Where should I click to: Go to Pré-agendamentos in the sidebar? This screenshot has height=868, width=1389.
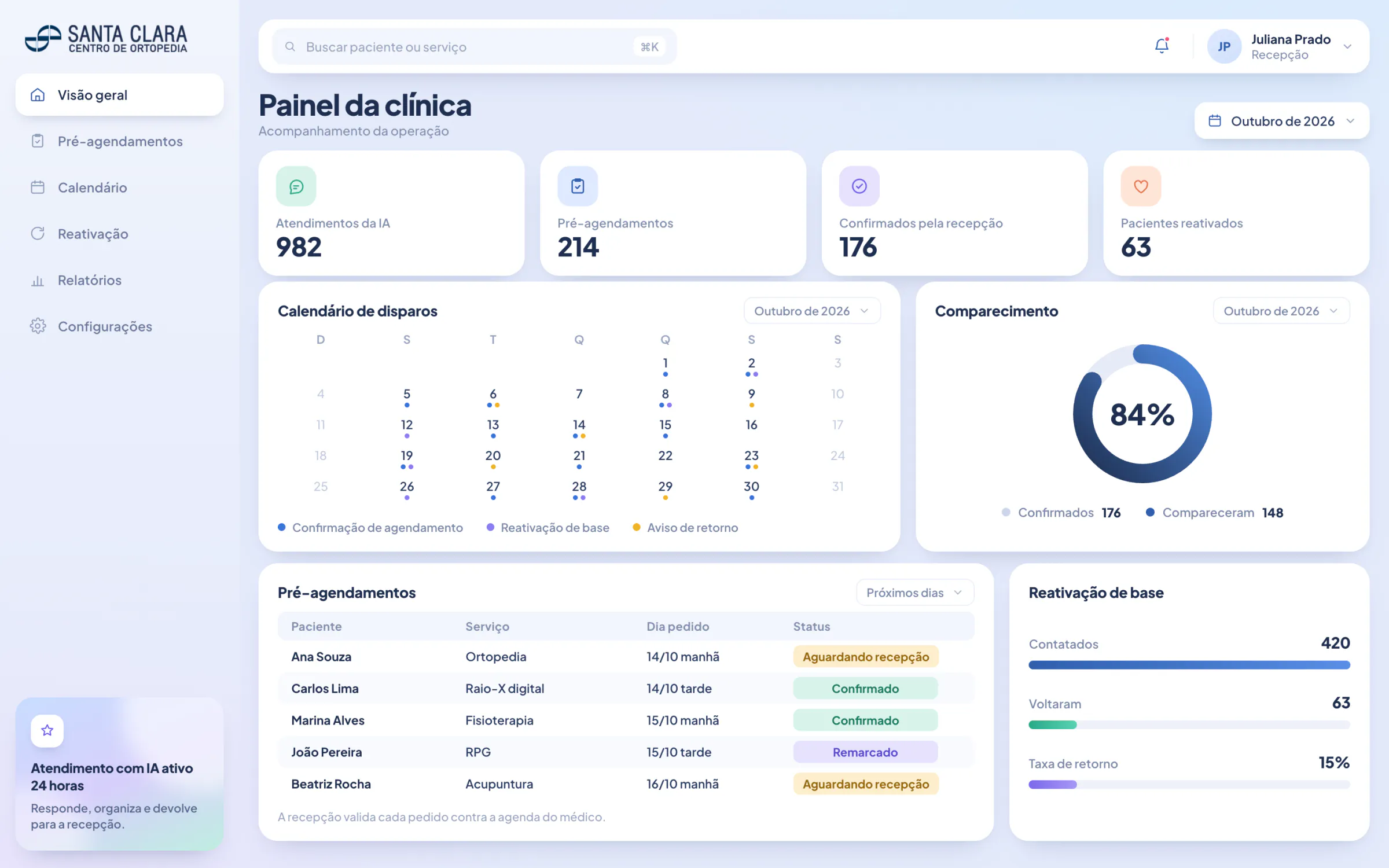tap(119, 141)
